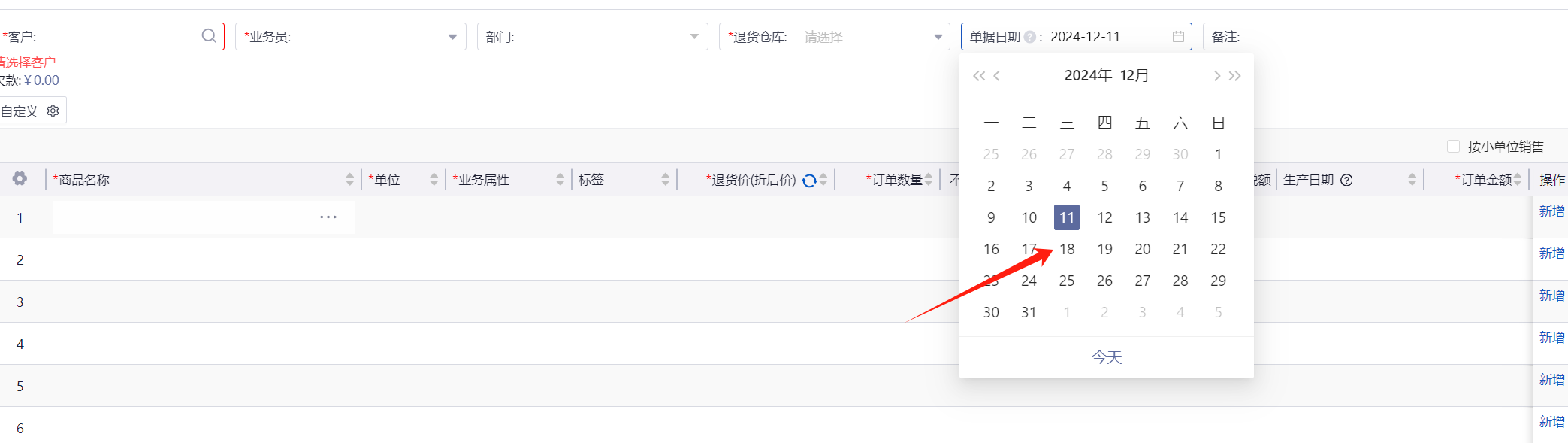Expand the 业务员 dropdown

pos(452,37)
